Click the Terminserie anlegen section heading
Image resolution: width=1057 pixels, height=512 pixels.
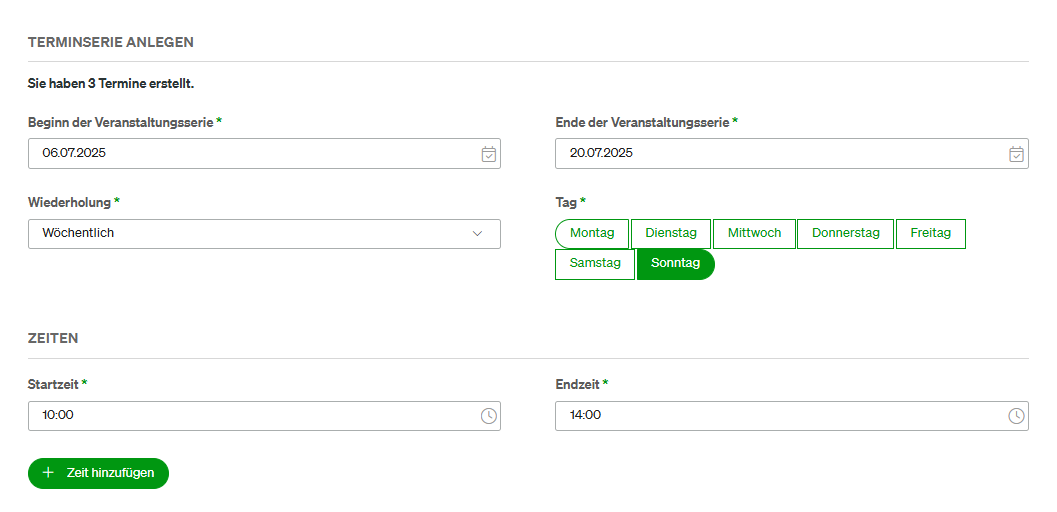pos(111,42)
